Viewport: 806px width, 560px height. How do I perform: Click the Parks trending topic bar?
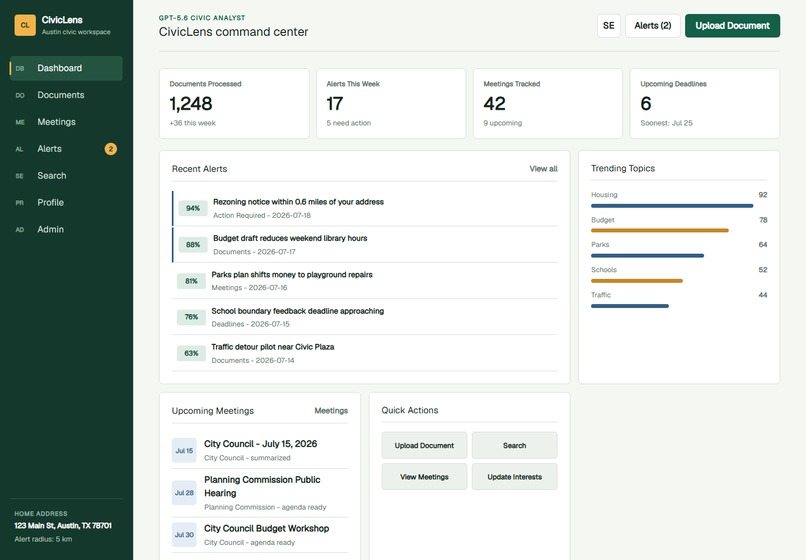click(x=647, y=256)
